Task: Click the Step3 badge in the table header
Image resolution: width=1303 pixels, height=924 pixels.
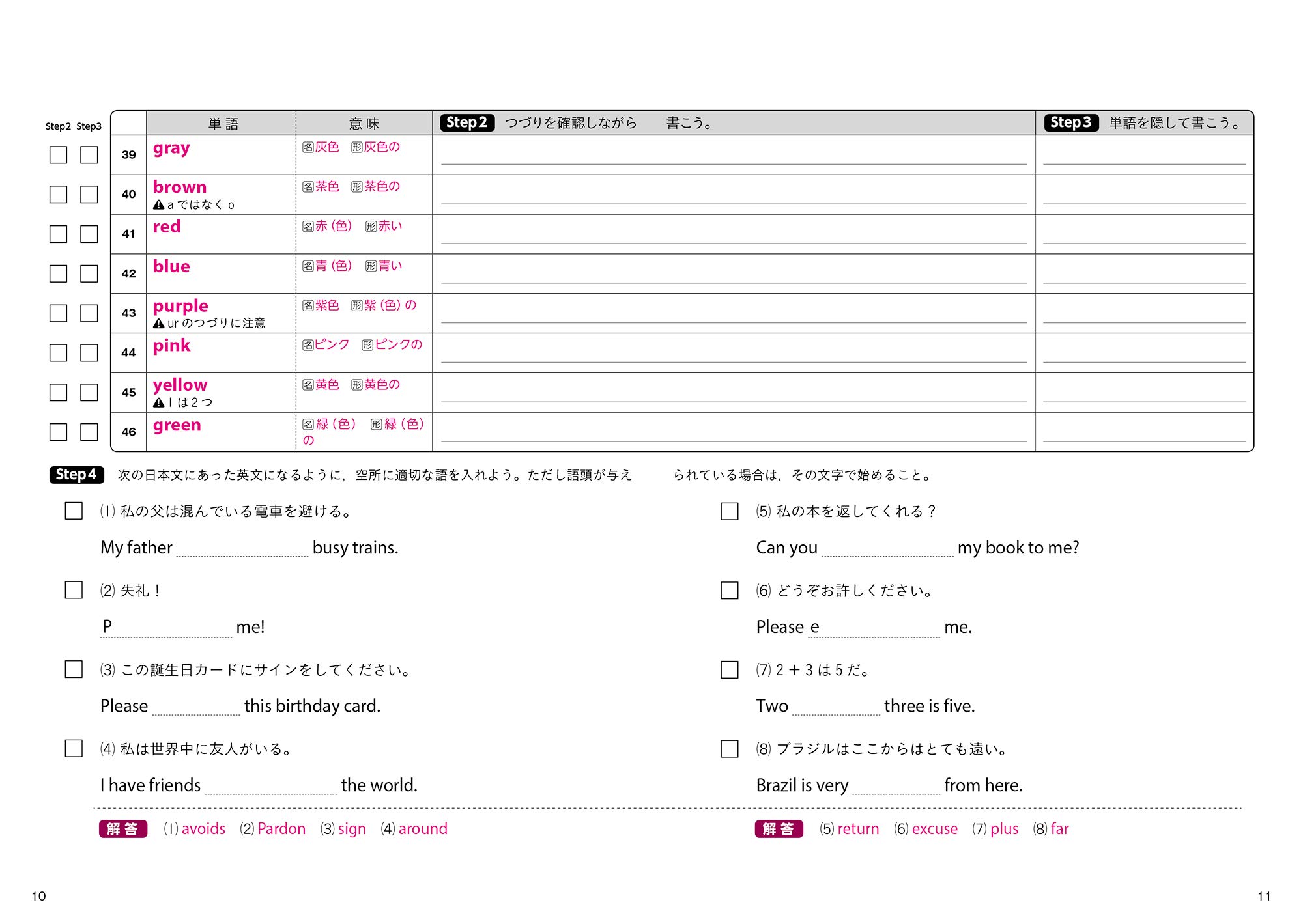Action: [1070, 122]
